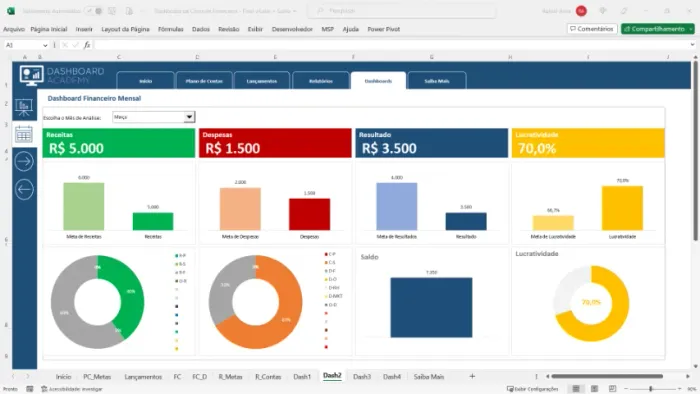Click the Dashboard Academy logo

[62, 75]
